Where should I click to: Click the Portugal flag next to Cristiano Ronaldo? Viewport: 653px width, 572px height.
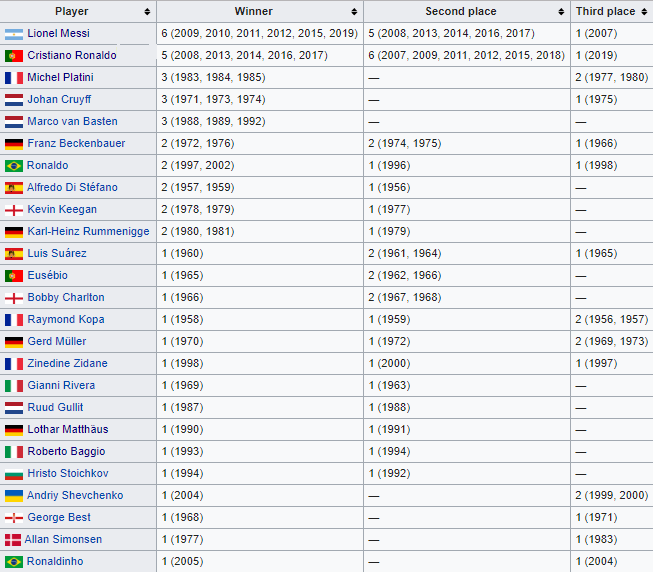pos(14,55)
